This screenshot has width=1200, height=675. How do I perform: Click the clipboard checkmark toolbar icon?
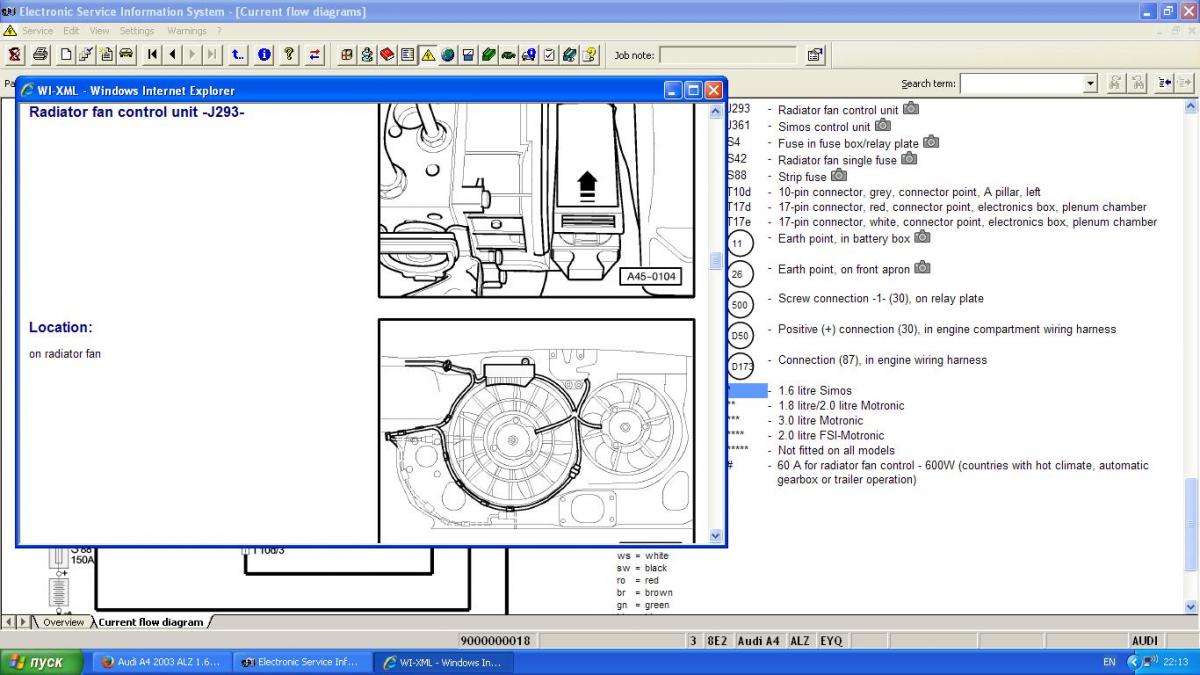click(549, 55)
